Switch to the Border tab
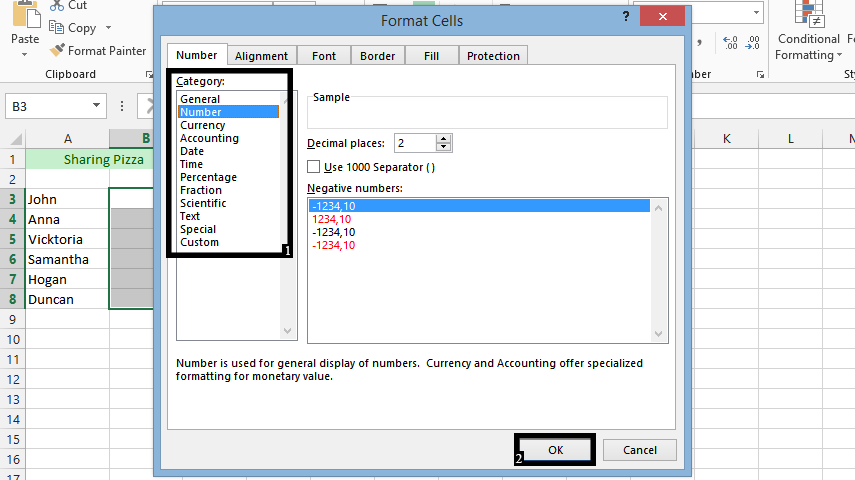The image size is (855, 480). coord(377,56)
